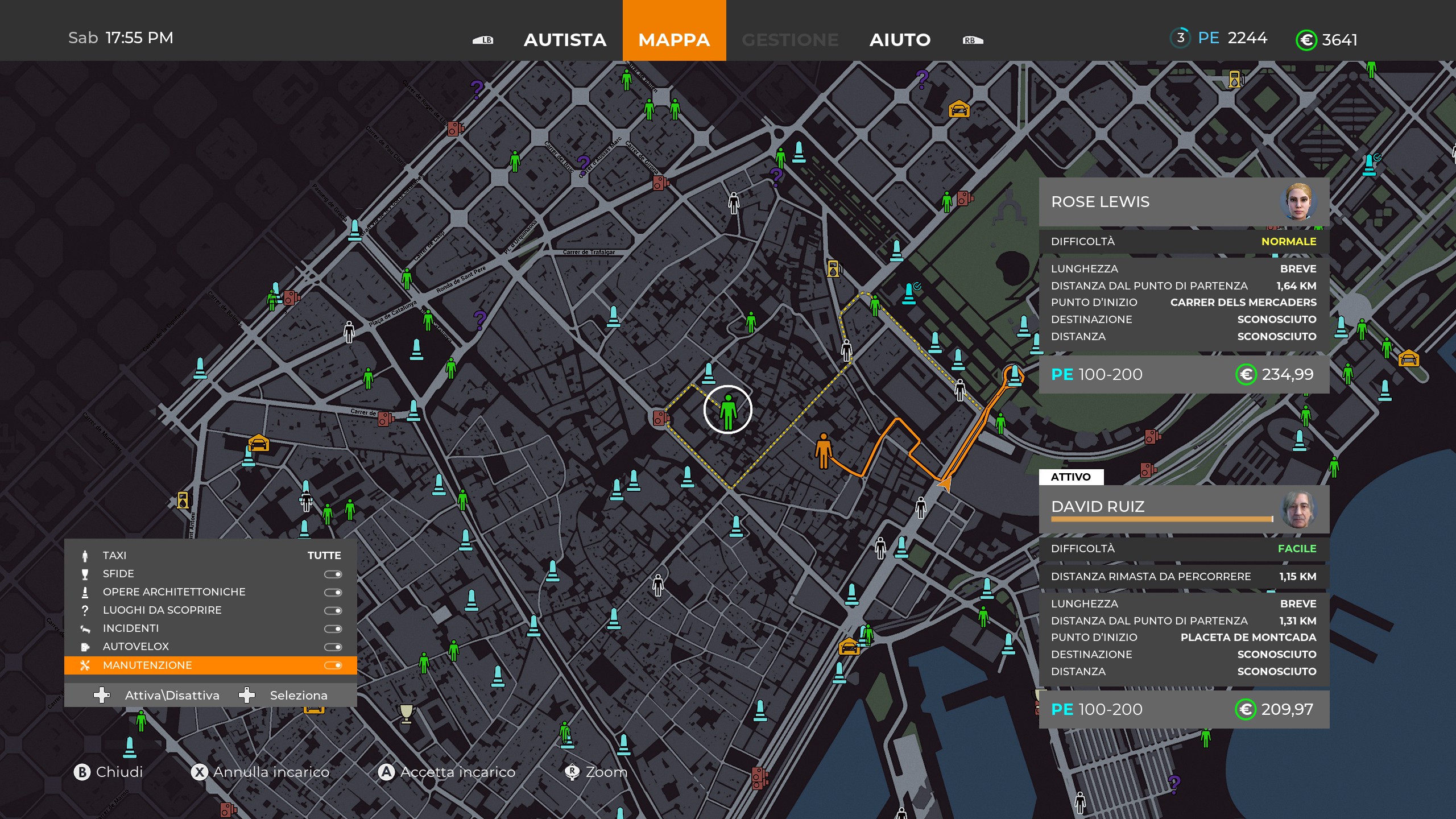
Task: Click the level 3 experience ring
Action: pyautogui.click(x=1180, y=38)
